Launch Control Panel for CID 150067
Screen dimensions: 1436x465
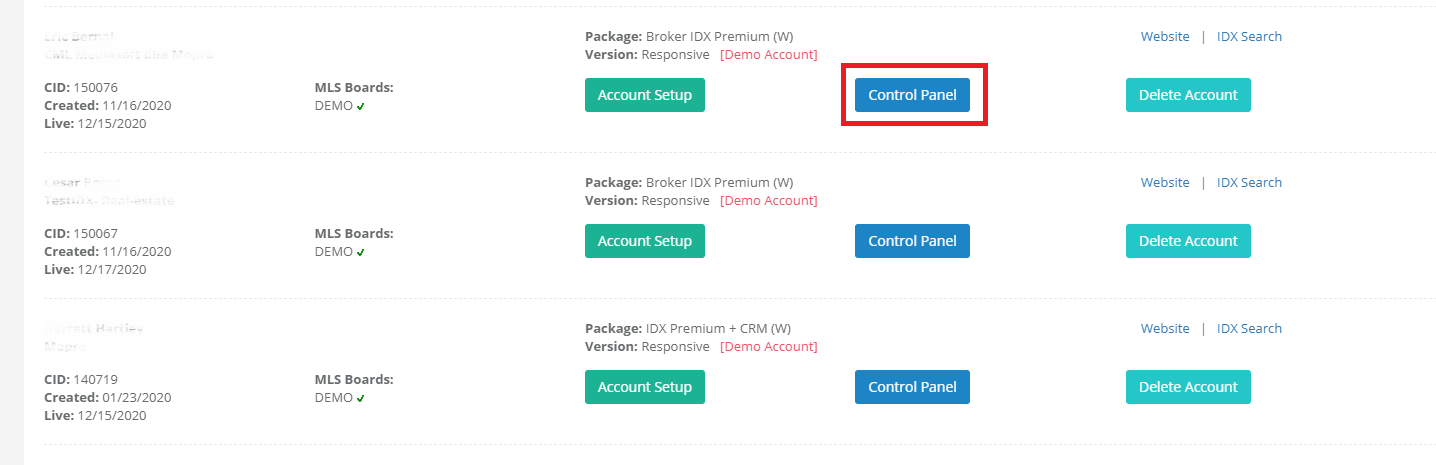click(912, 241)
